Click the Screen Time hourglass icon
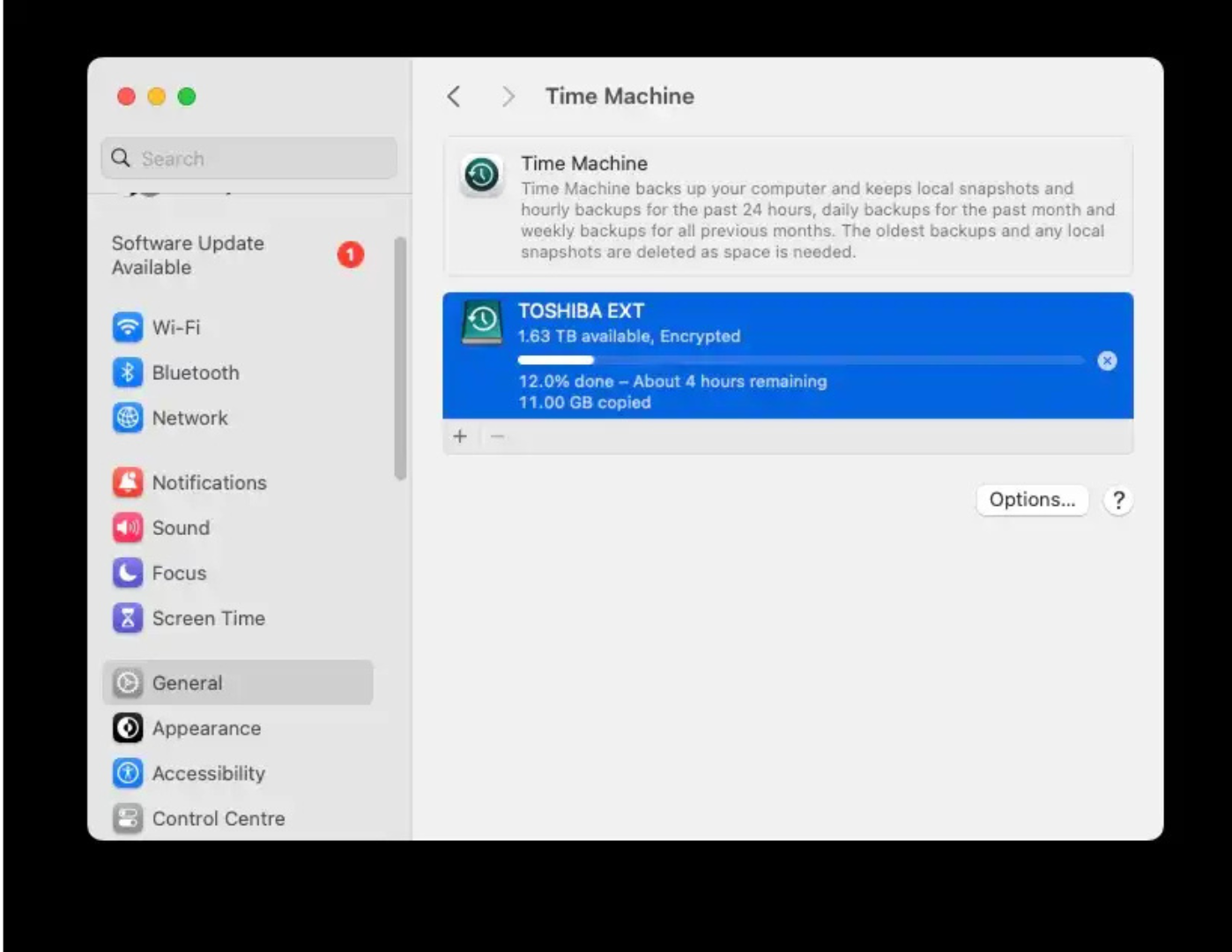 (128, 618)
